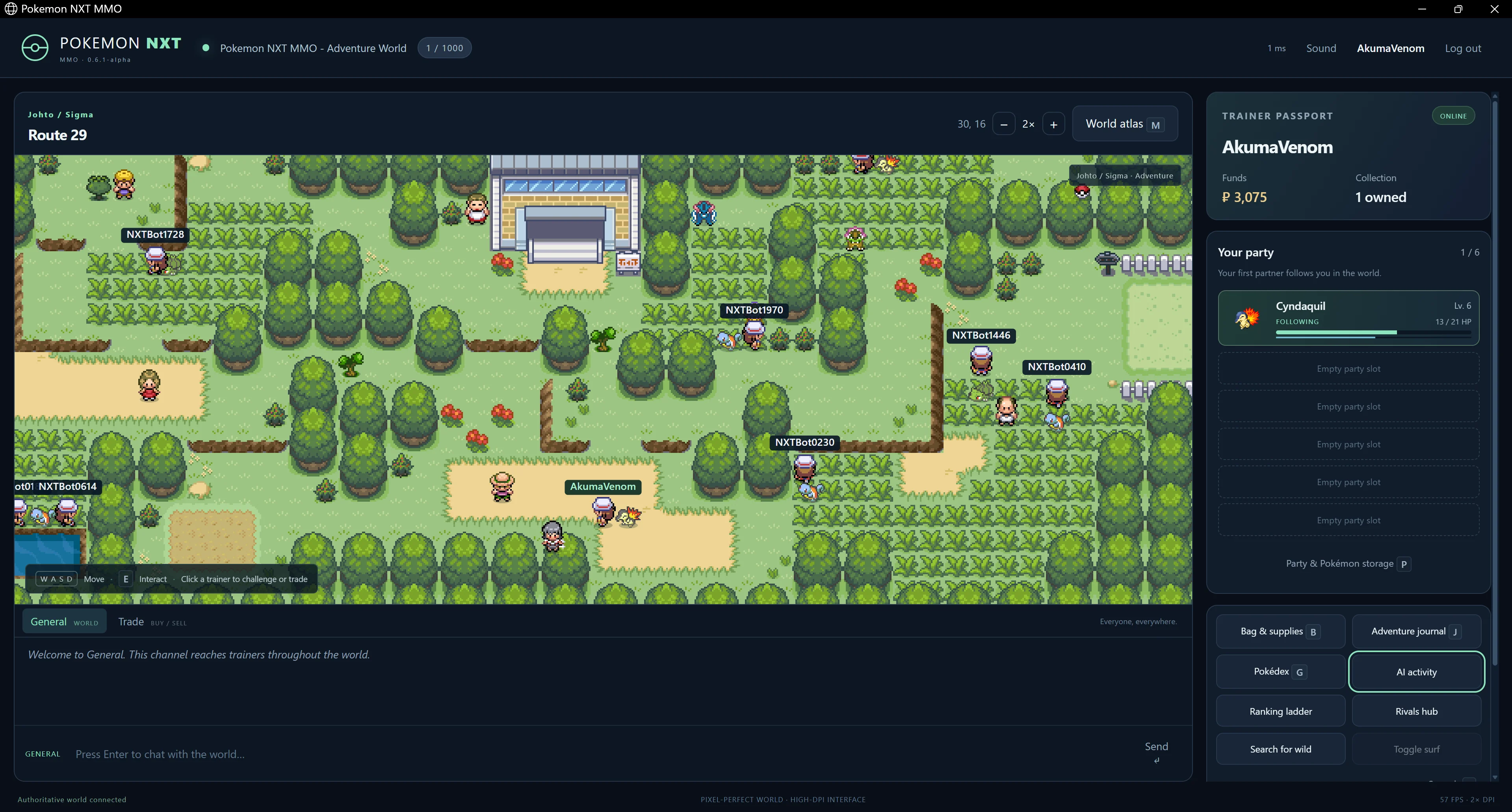Click Cyndaquil HP progress bar
This screenshot has width=1512, height=812.
point(1373,333)
